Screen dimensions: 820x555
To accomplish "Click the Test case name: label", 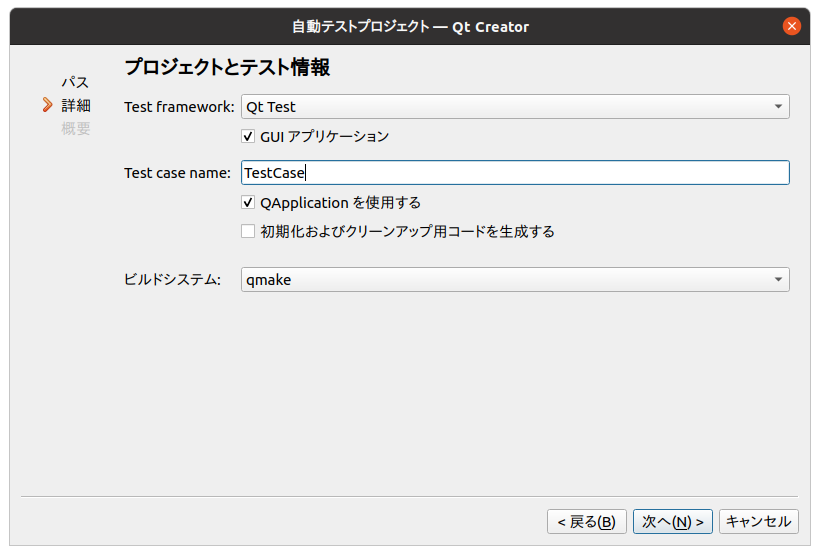I will [x=177, y=173].
